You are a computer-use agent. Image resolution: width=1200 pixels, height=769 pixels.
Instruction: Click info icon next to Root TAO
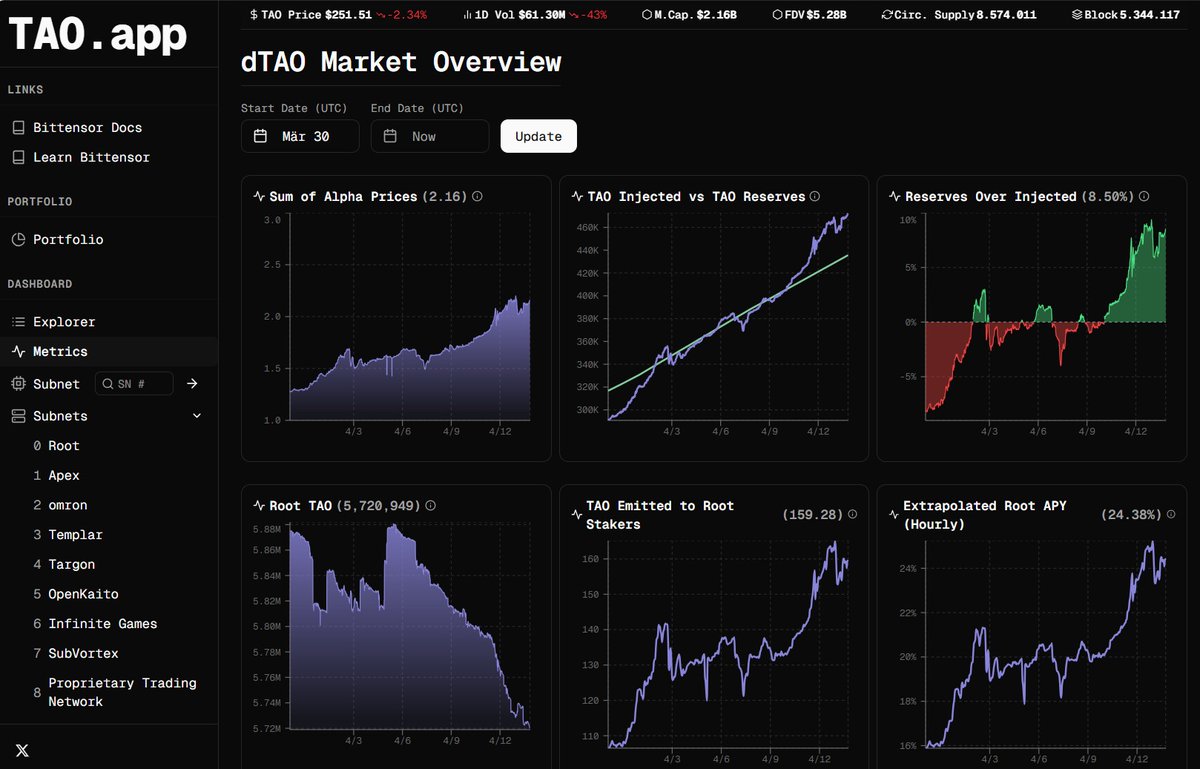[430, 506]
